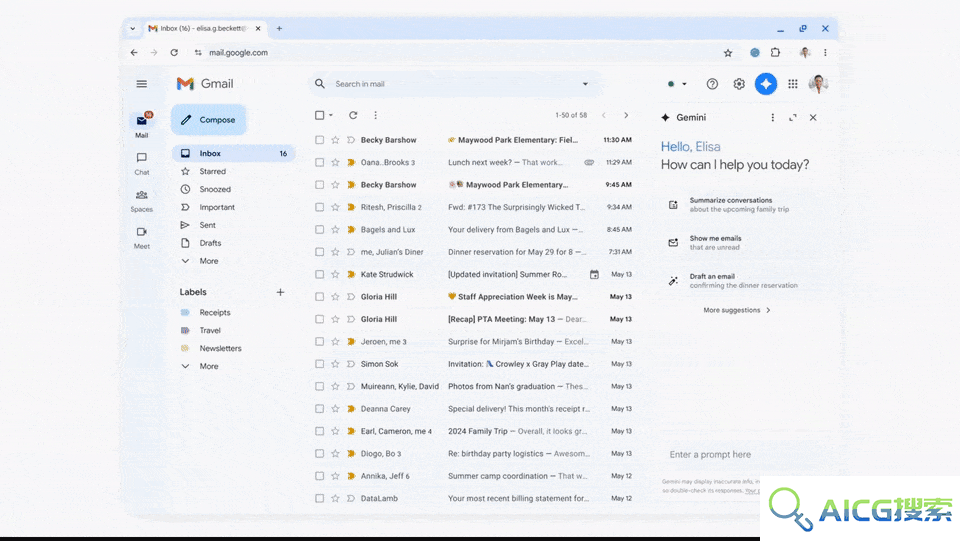Viewport: 960px width, 541px height.
Task: Open the select dropdown arrow beside the select-all checkbox
Action: (x=331, y=115)
